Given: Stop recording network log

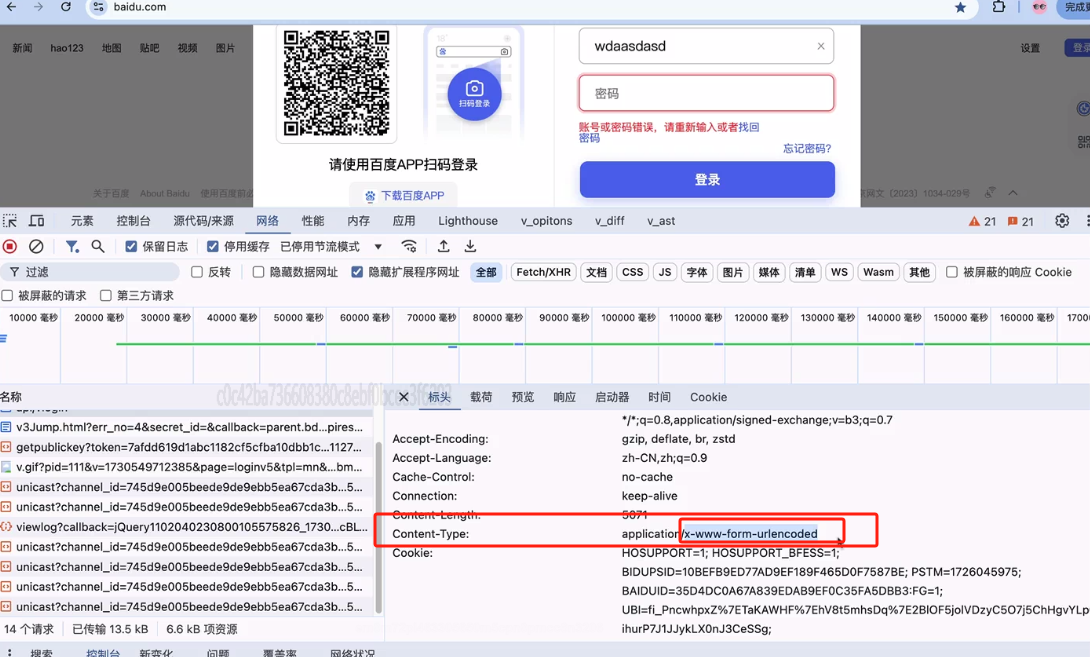Looking at the screenshot, I should click(10, 246).
